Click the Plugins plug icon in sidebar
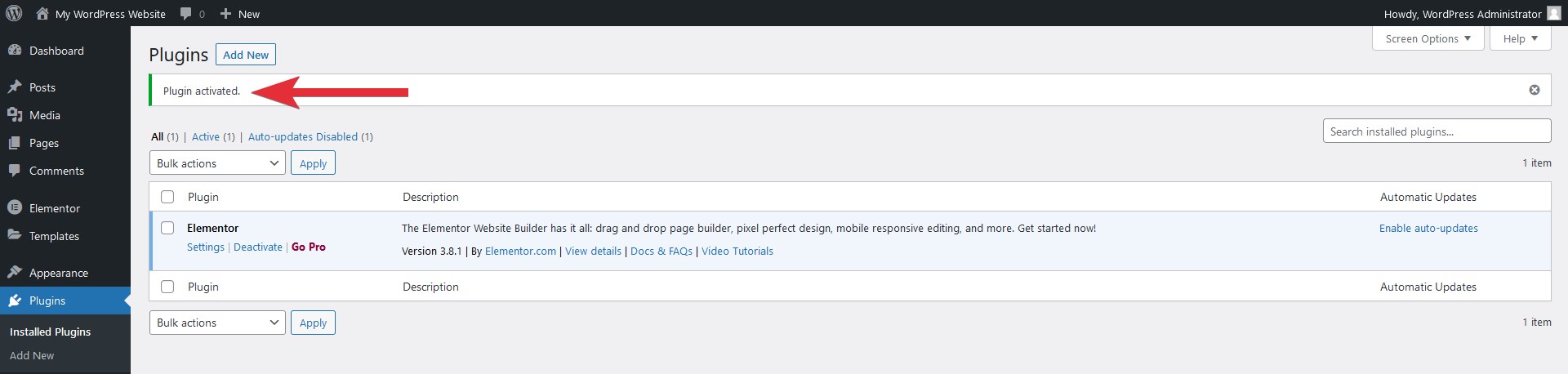Viewport: 1568px width, 374px height. pyautogui.click(x=15, y=301)
